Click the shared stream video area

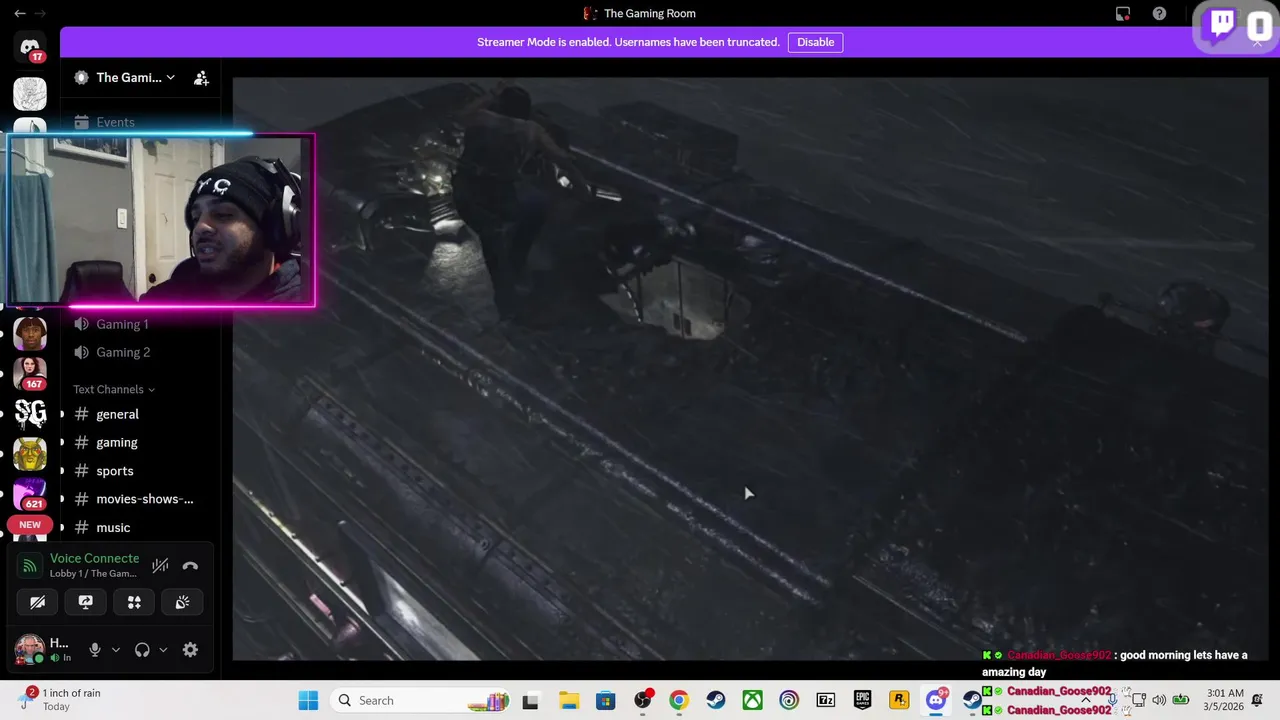tap(750, 368)
